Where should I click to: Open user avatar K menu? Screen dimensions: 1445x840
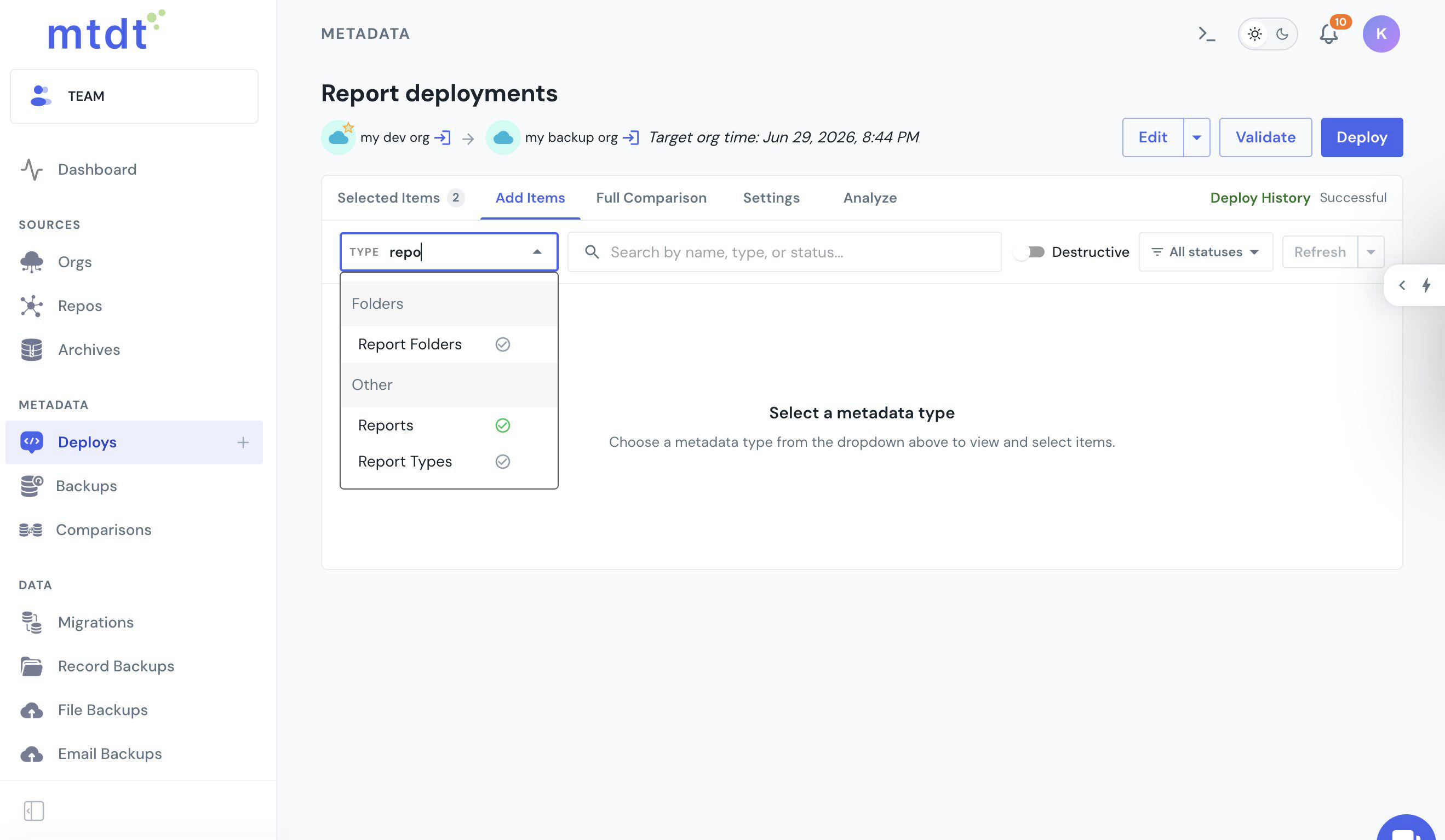tap(1381, 34)
